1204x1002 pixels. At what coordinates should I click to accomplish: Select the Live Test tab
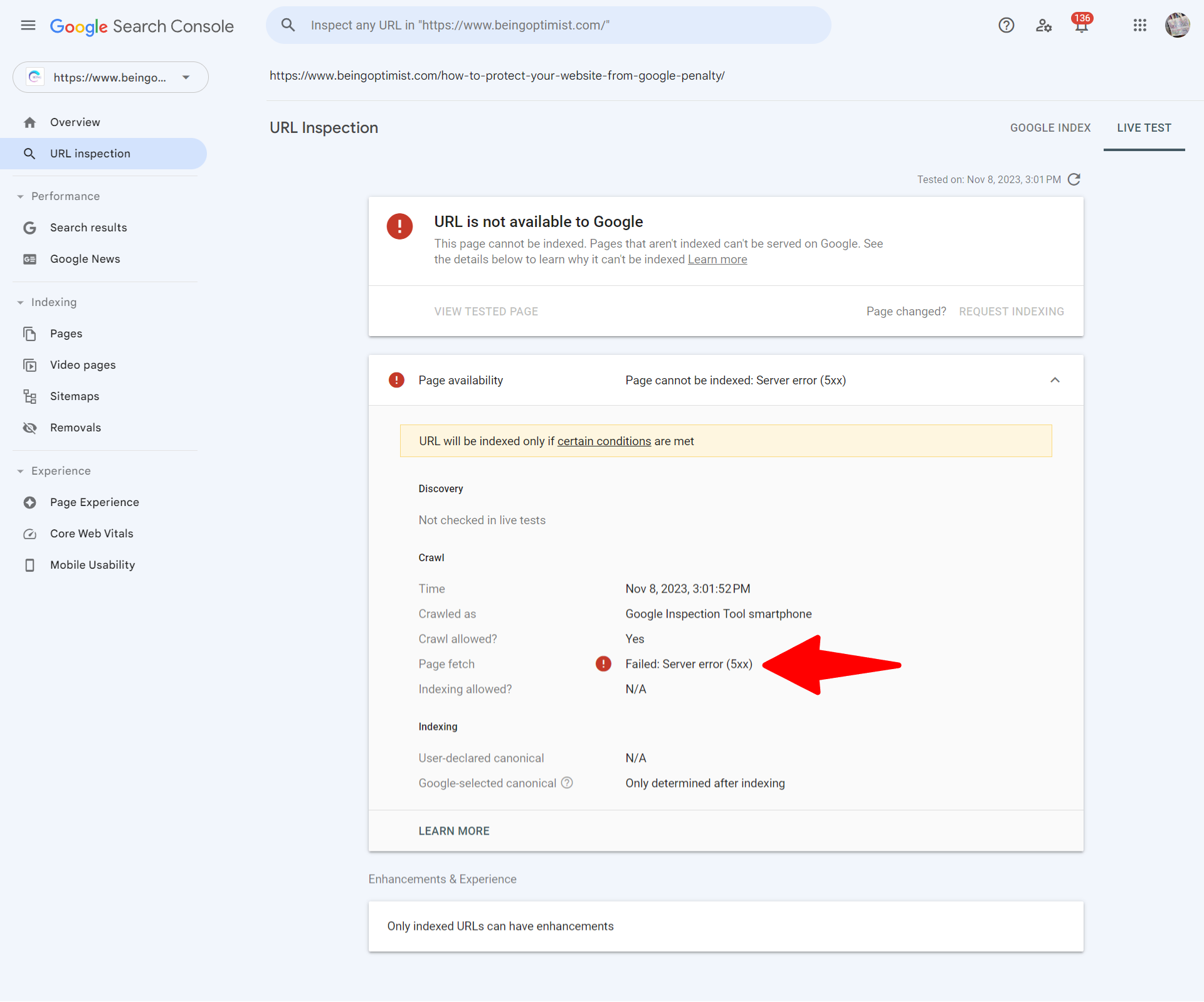[1144, 128]
